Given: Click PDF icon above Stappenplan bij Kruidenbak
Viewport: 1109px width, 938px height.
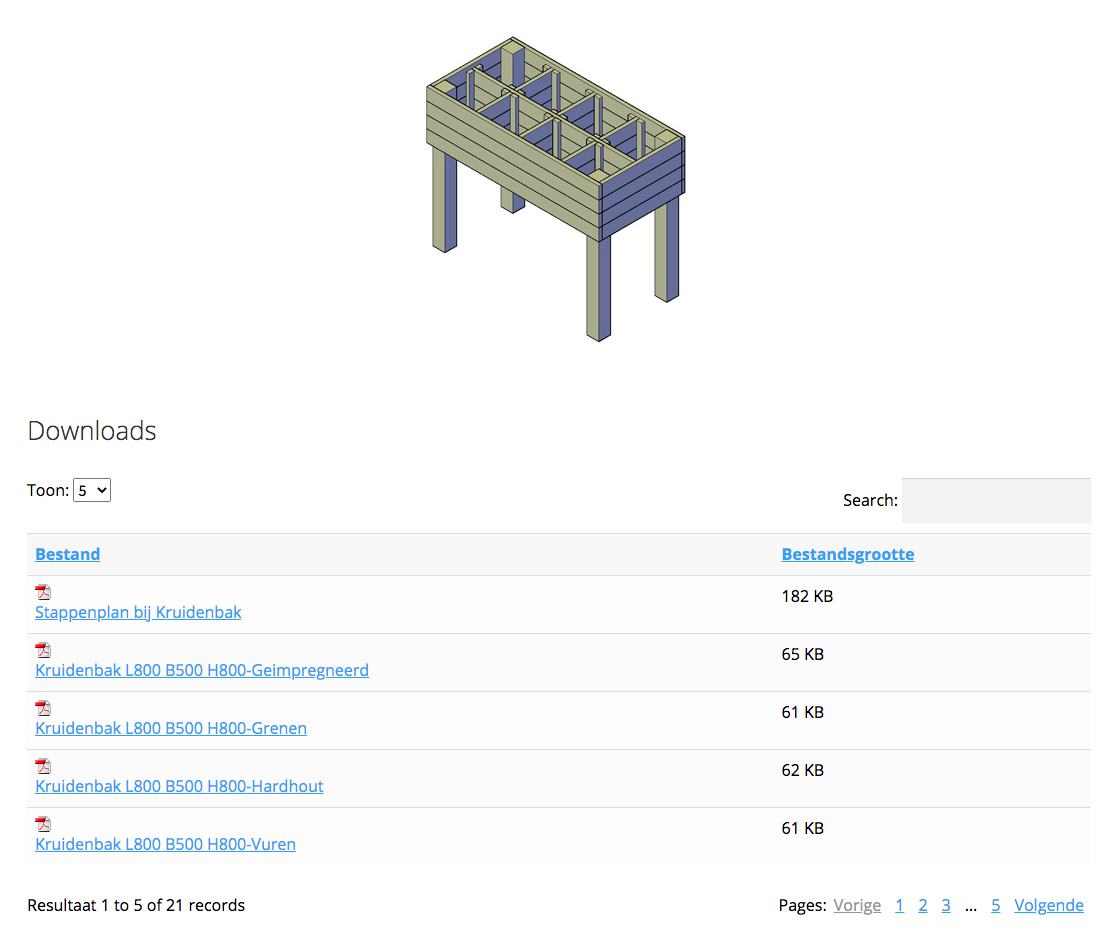Looking at the screenshot, I should click(43, 592).
